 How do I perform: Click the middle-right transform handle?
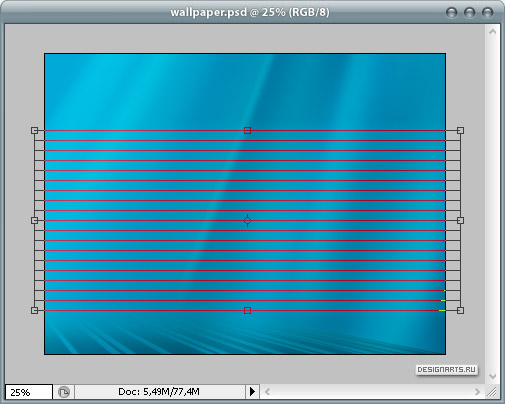tap(460, 220)
